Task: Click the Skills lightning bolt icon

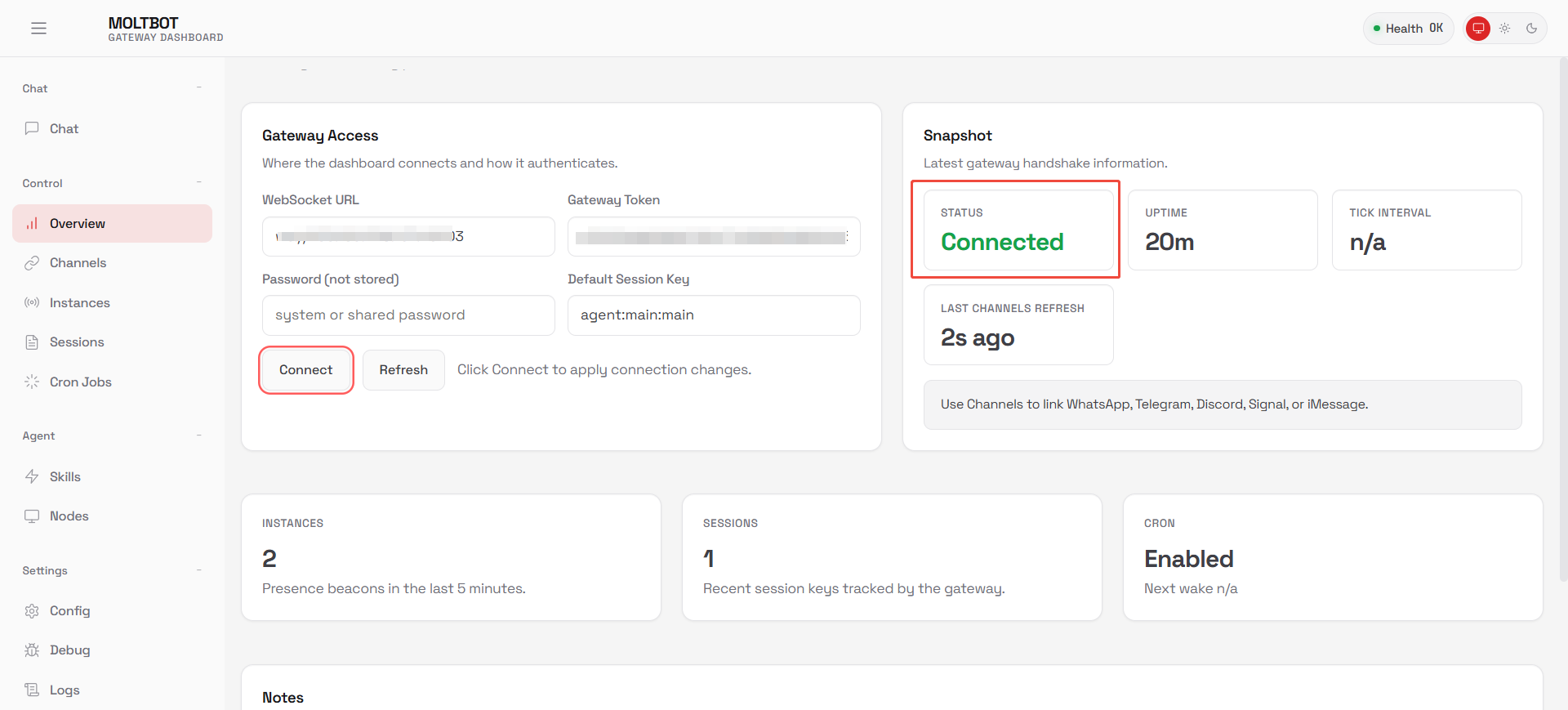Action: 32,477
